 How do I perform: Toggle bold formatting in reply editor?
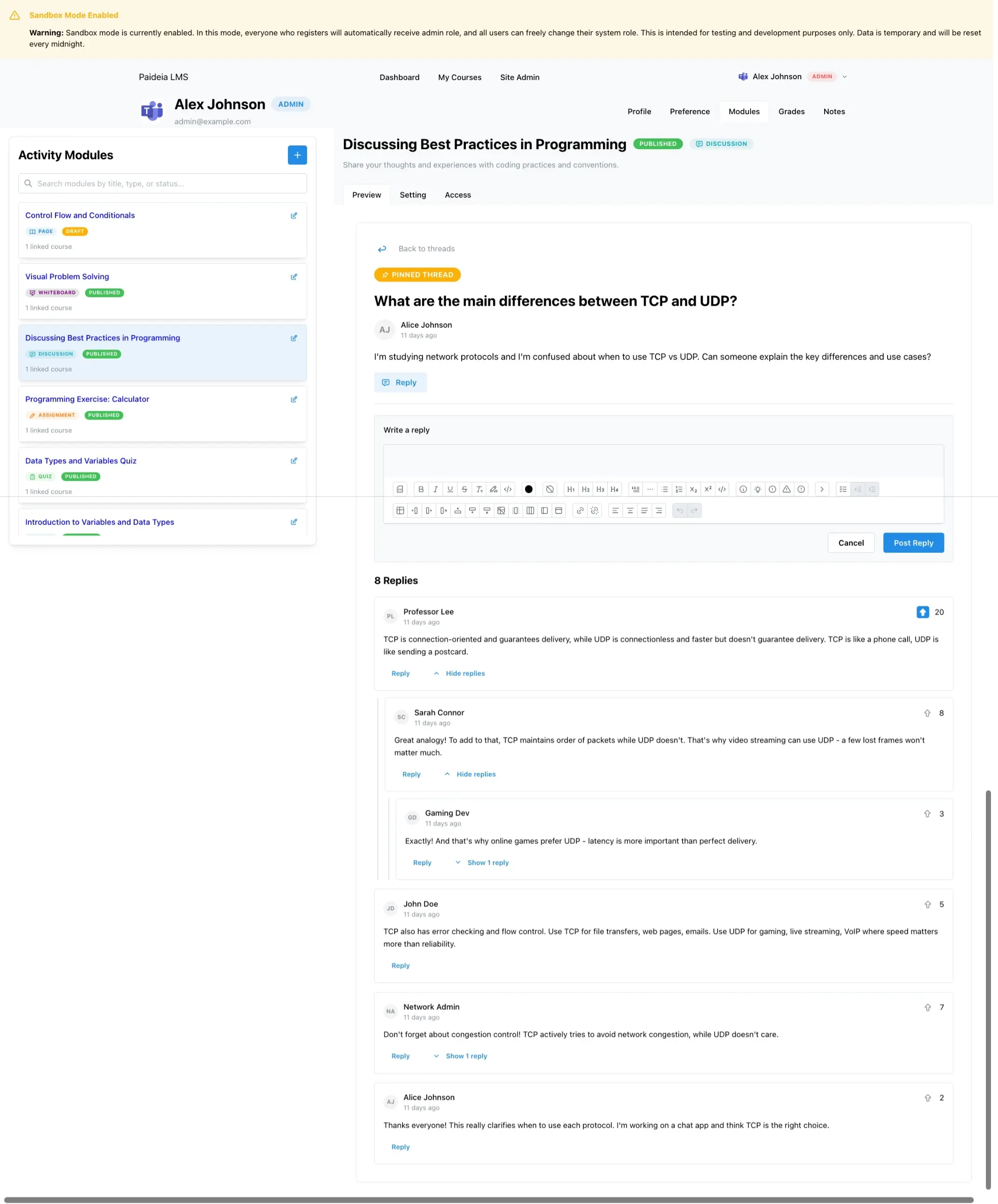(x=421, y=489)
